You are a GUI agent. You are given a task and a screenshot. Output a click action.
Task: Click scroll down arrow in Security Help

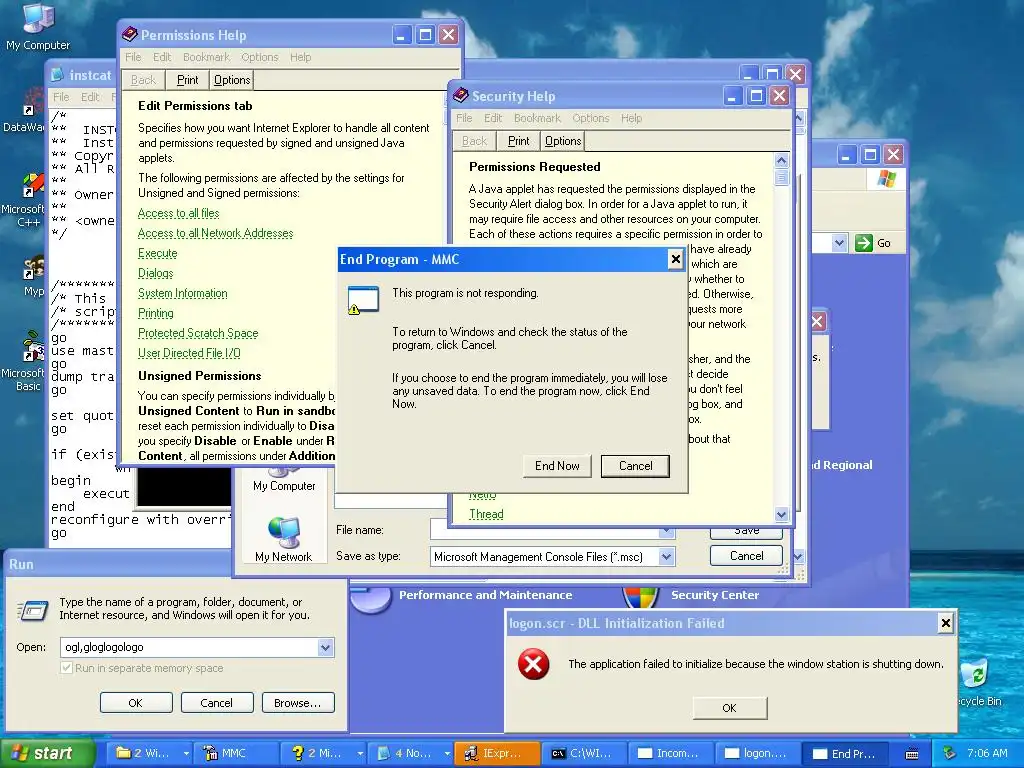pos(781,515)
